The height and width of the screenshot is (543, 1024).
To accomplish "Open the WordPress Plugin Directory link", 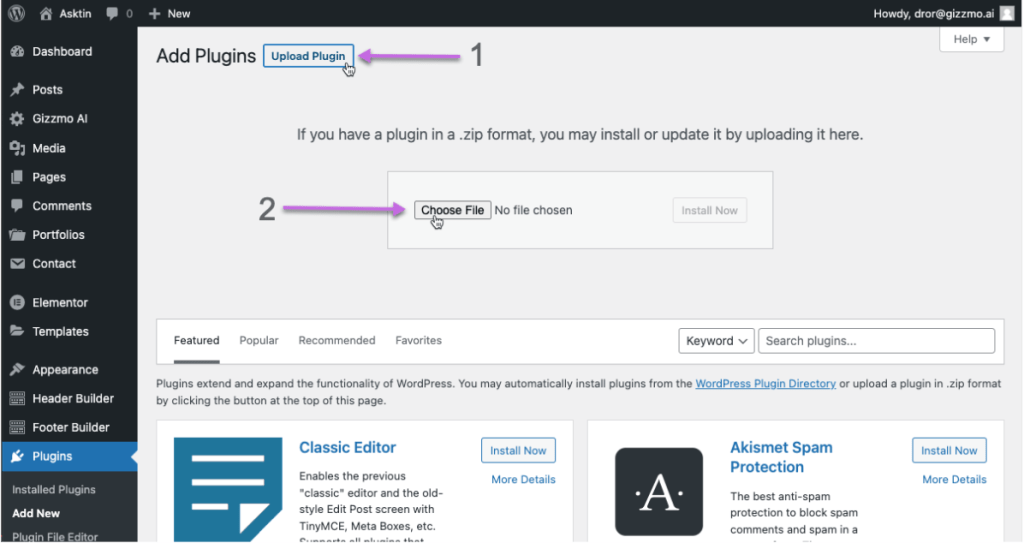I will point(765,384).
